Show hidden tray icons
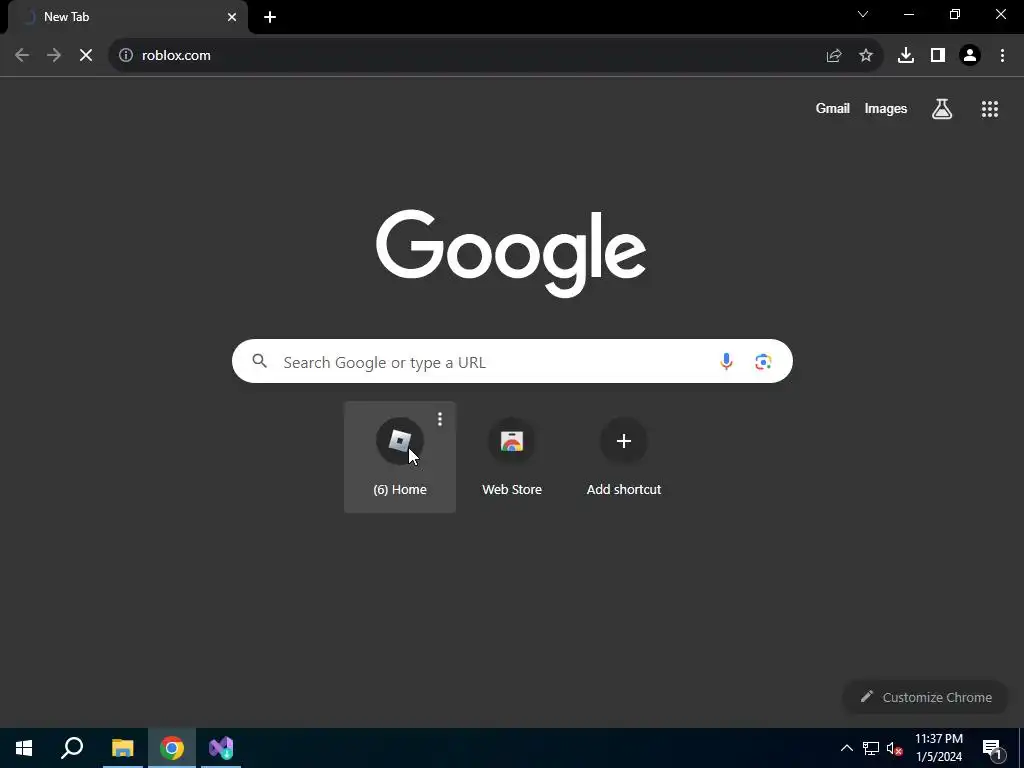 coord(846,748)
